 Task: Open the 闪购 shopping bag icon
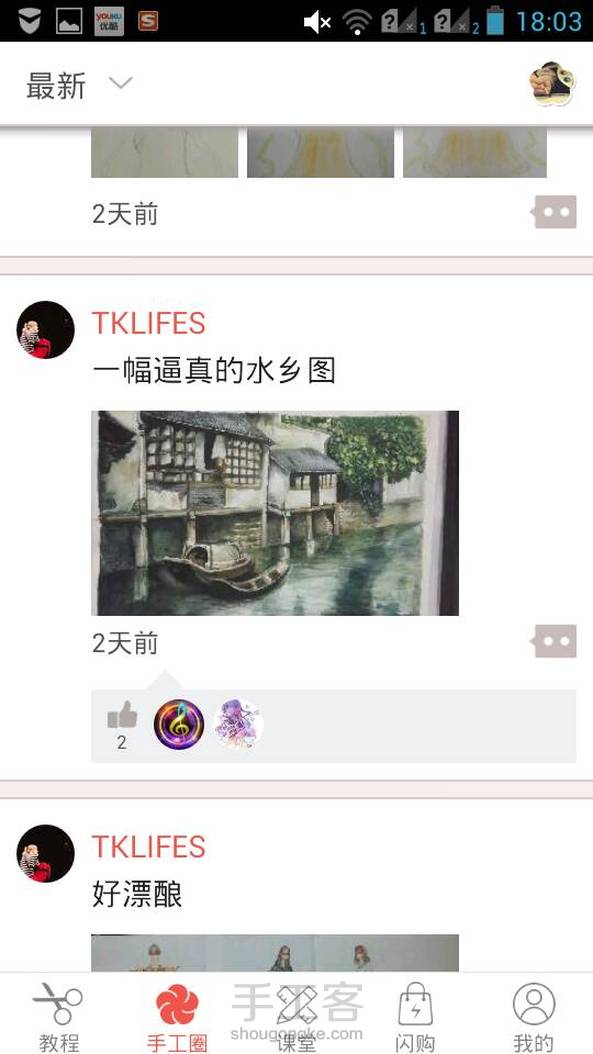tap(415, 1004)
